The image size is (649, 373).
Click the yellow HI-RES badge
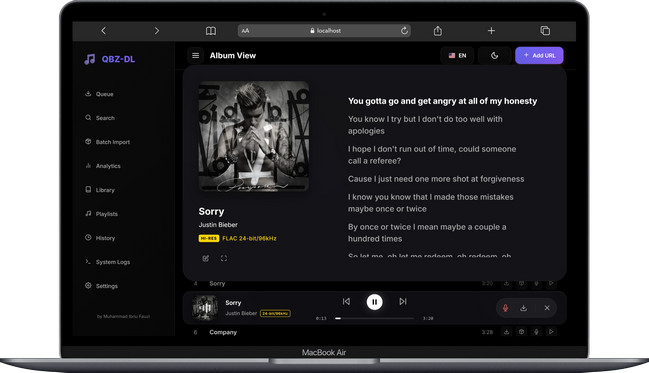pyautogui.click(x=209, y=238)
